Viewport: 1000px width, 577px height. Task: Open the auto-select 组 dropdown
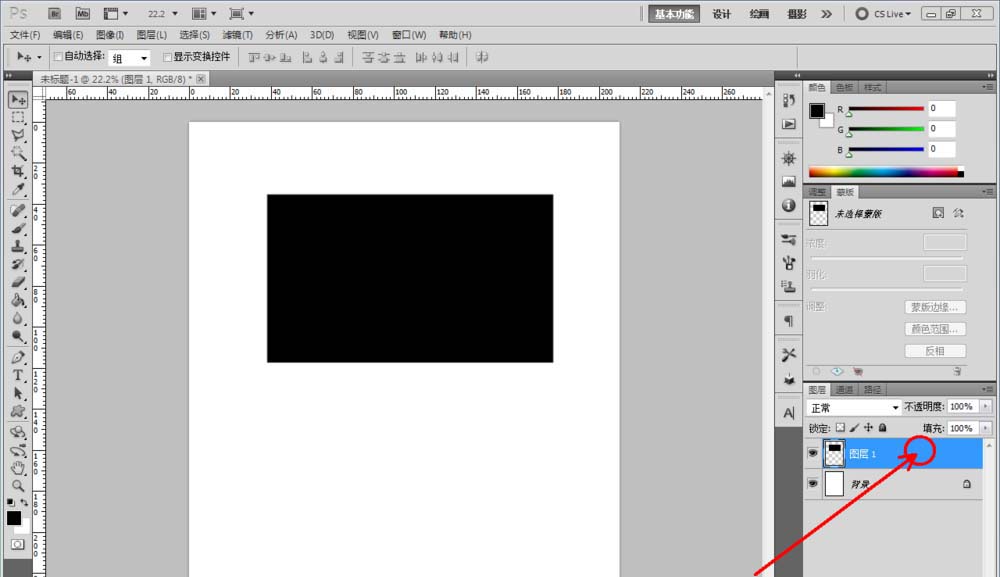pyautogui.click(x=129, y=58)
